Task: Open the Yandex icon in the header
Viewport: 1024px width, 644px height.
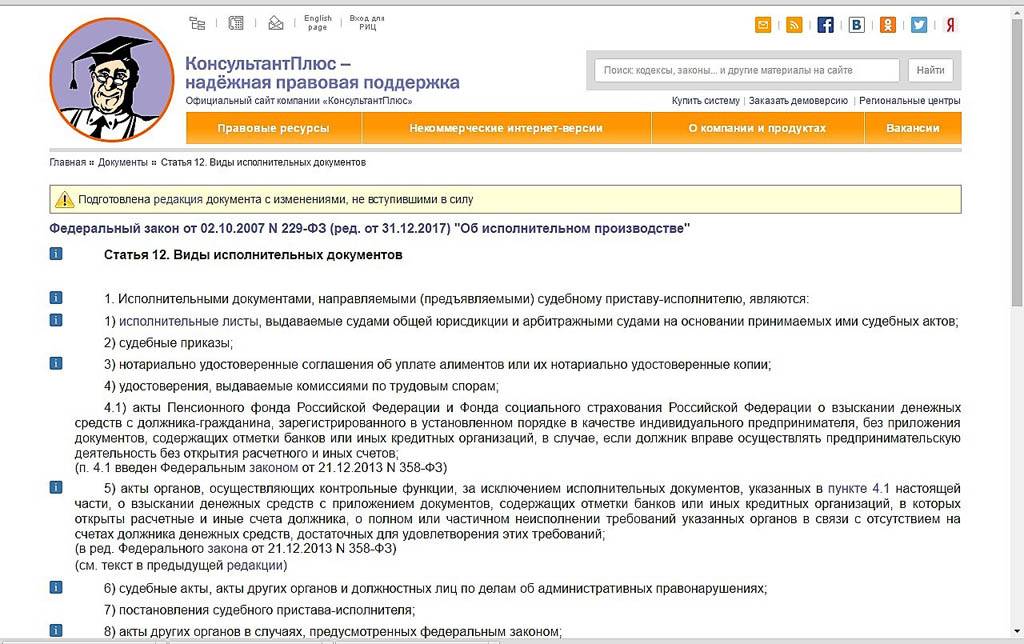Action: [950, 25]
